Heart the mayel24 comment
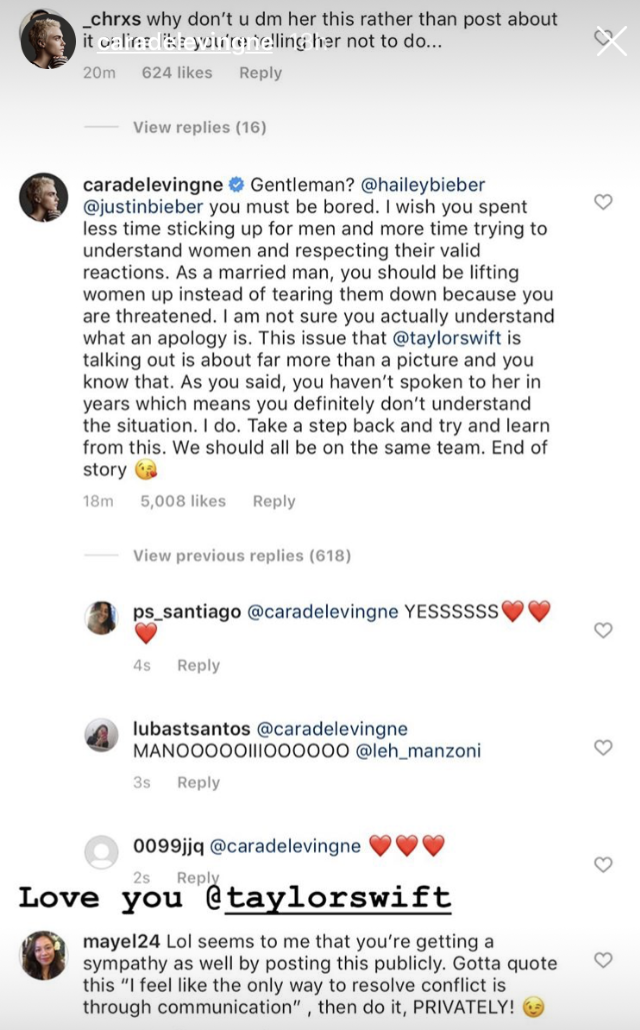The width and height of the screenshot is (640, 1030). [x=603, y=960]
